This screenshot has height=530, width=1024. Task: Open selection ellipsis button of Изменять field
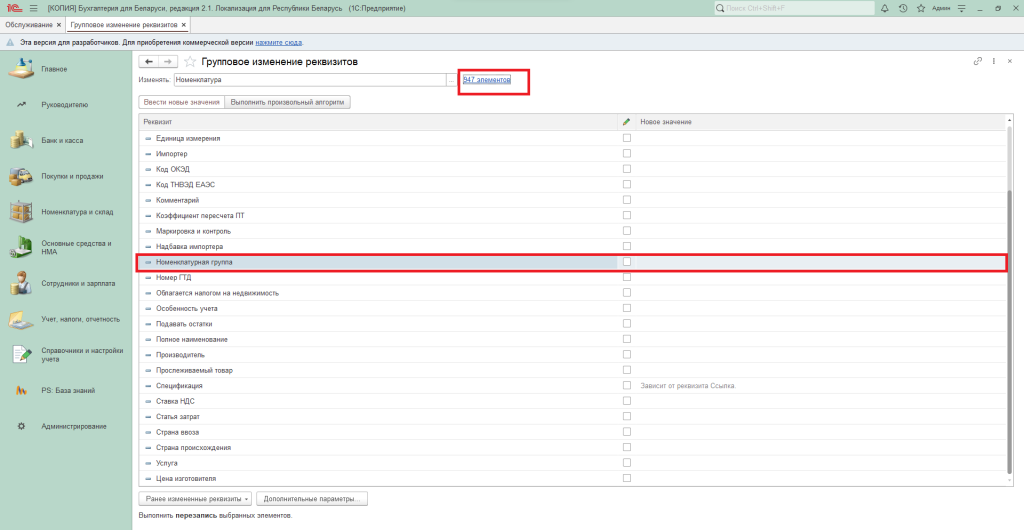450,80
